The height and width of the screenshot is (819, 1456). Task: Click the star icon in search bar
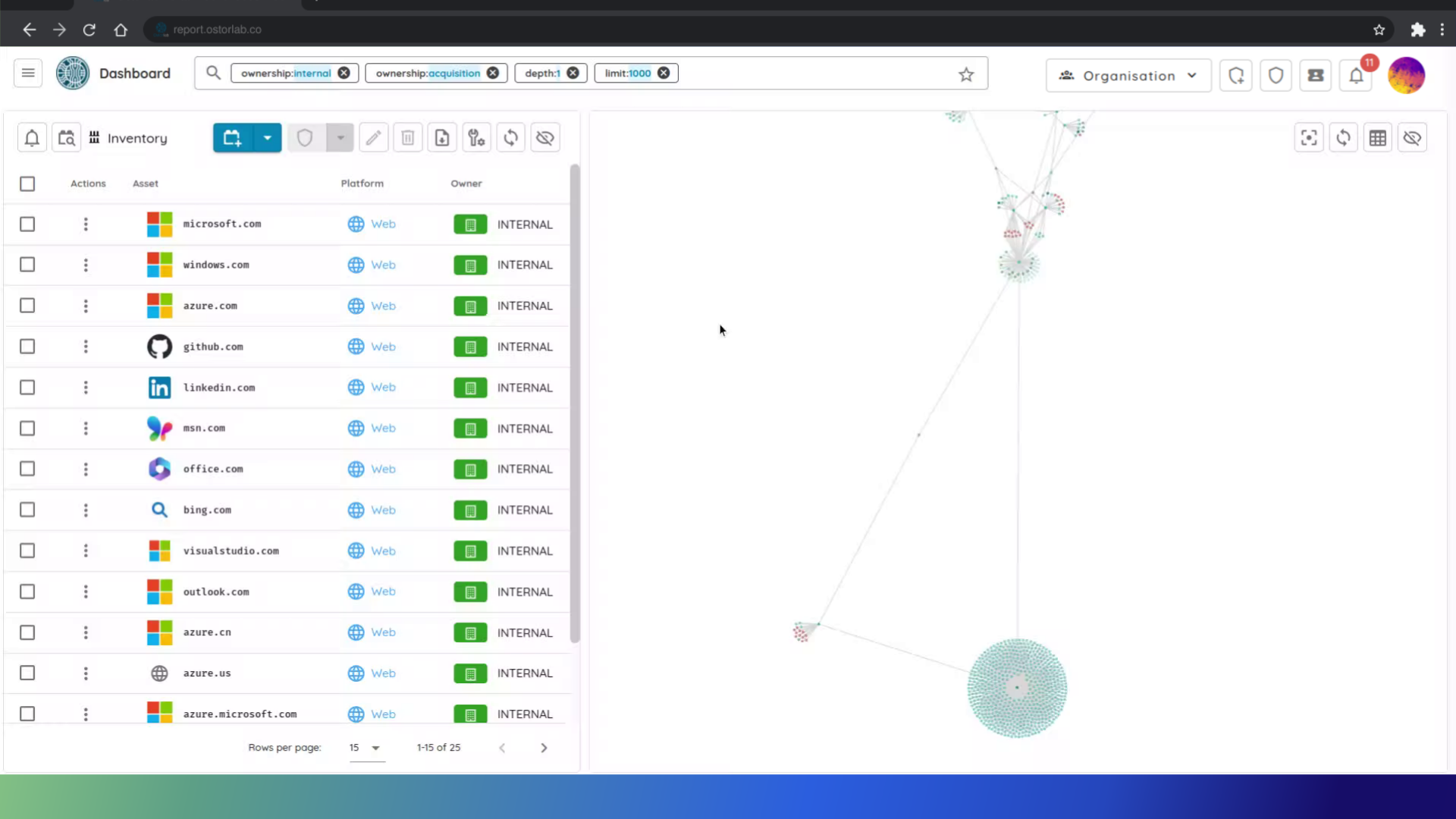[x=966, y=74]
